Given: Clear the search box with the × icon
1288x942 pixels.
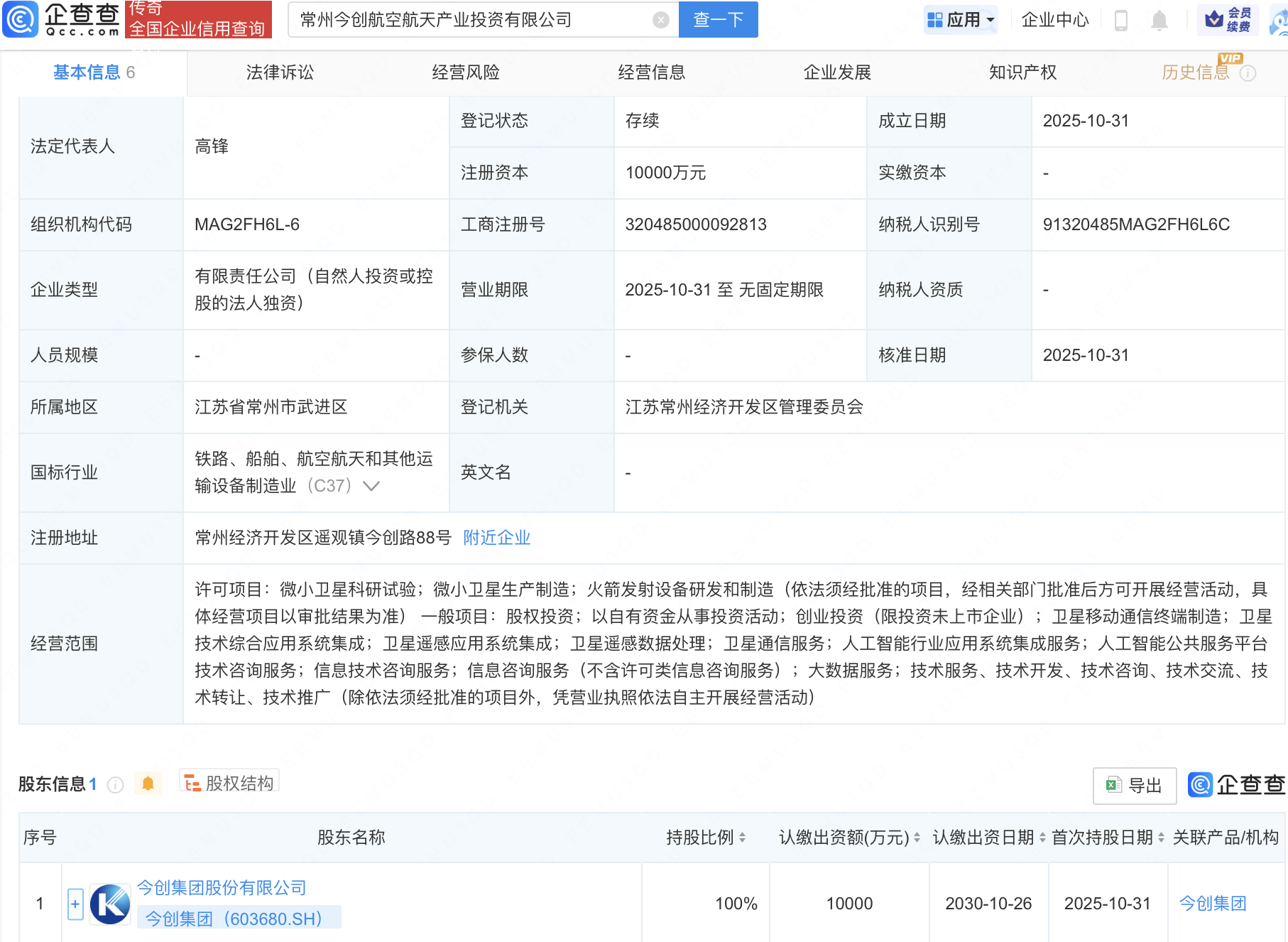Looking at the screenshot, I should (x=662, y=19).
